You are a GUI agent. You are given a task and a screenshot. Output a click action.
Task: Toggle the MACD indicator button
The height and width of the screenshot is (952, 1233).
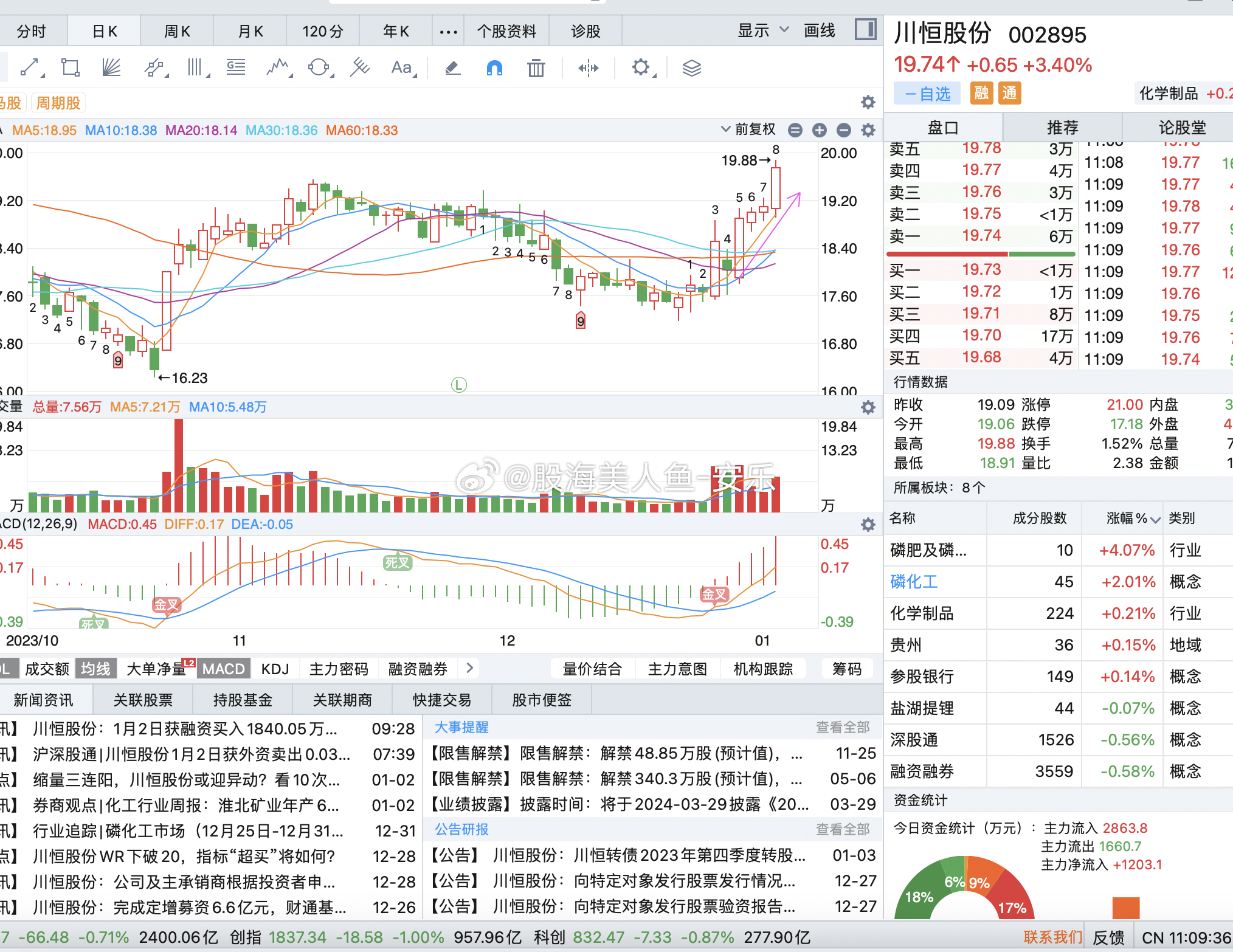click(x=223, y=669)
